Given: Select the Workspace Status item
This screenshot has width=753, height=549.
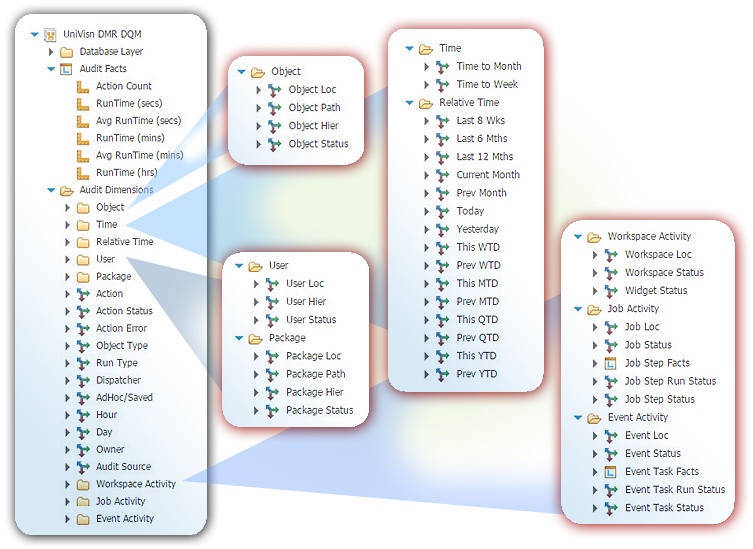Looking at the screenshot, I should [x=664, y=273].
